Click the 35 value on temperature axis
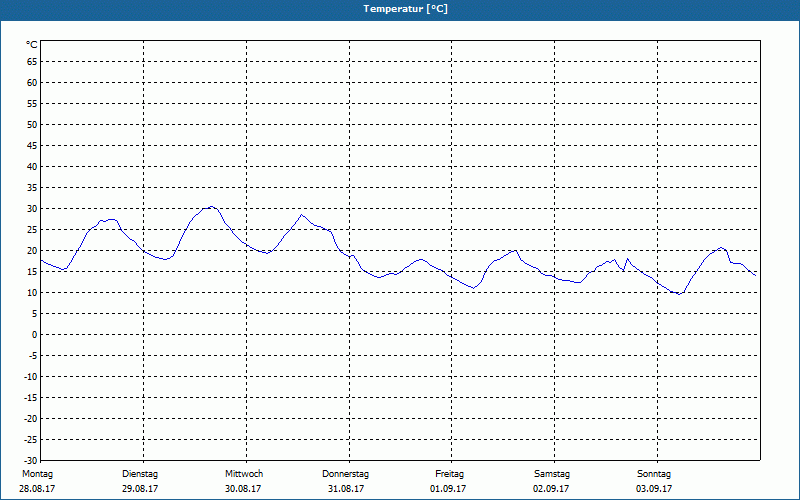800x500 pixels. pos(32,188)
